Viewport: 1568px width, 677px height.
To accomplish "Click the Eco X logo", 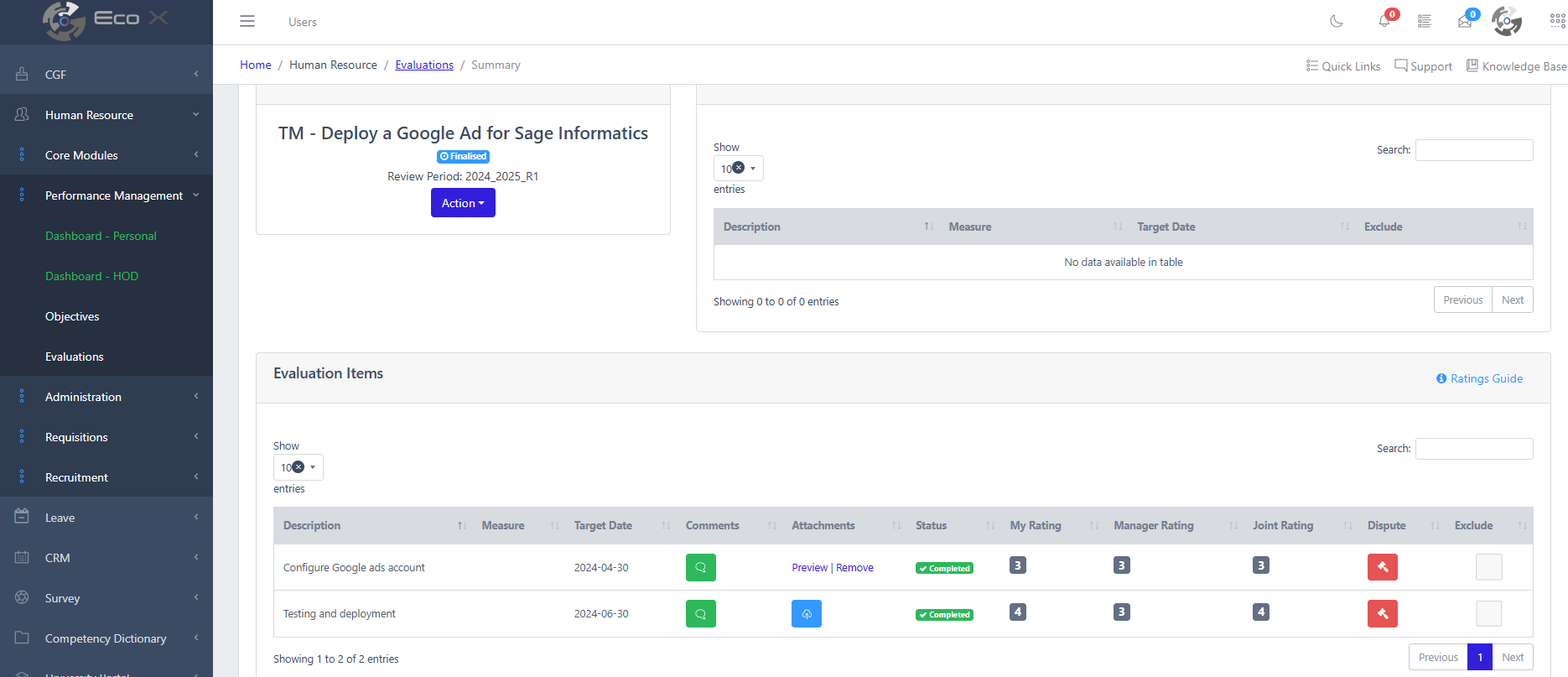I will point(106,20).
